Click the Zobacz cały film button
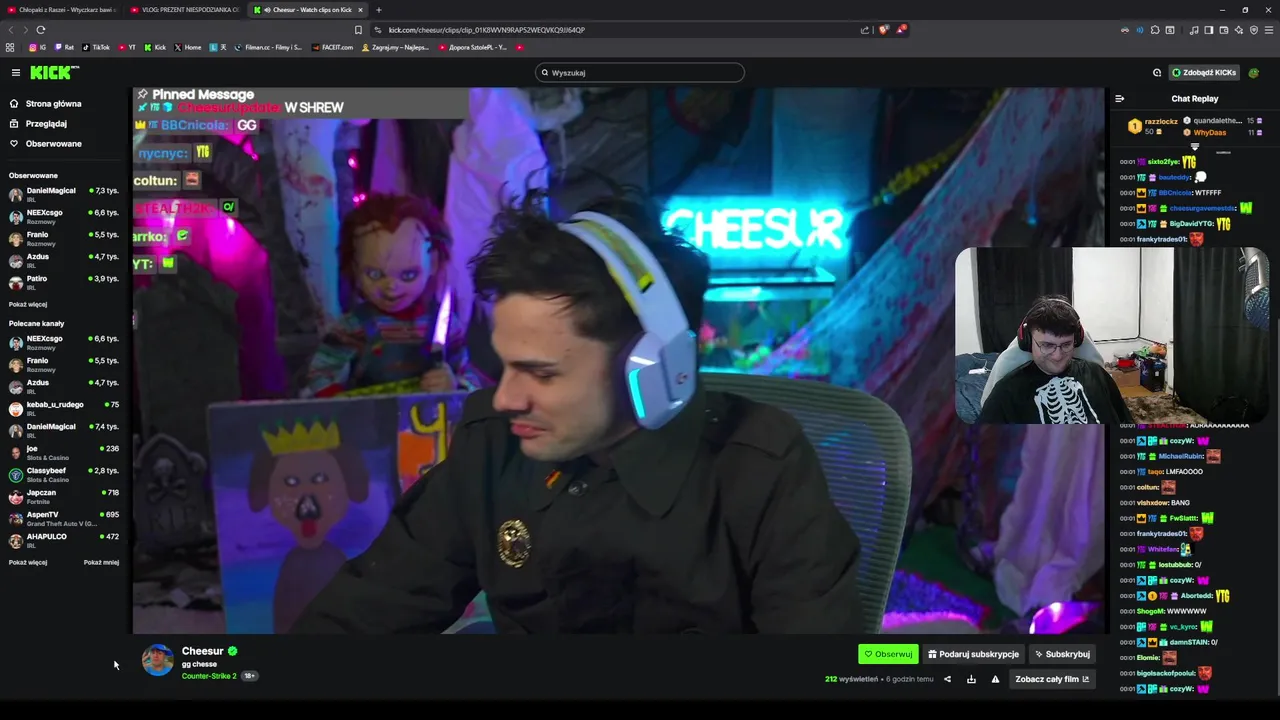The width and height of the screenshot is (1280, 720). click(x=1052, y=679)
